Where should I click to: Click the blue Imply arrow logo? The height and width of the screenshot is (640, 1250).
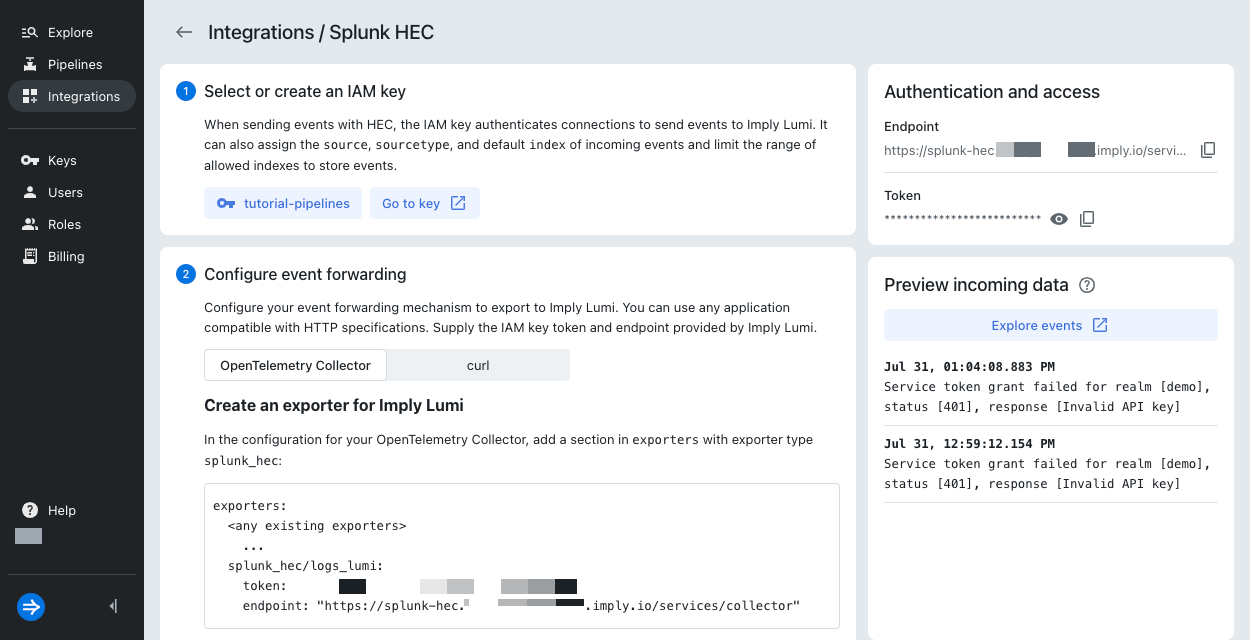pyautogui.click(x=31, y=606)
